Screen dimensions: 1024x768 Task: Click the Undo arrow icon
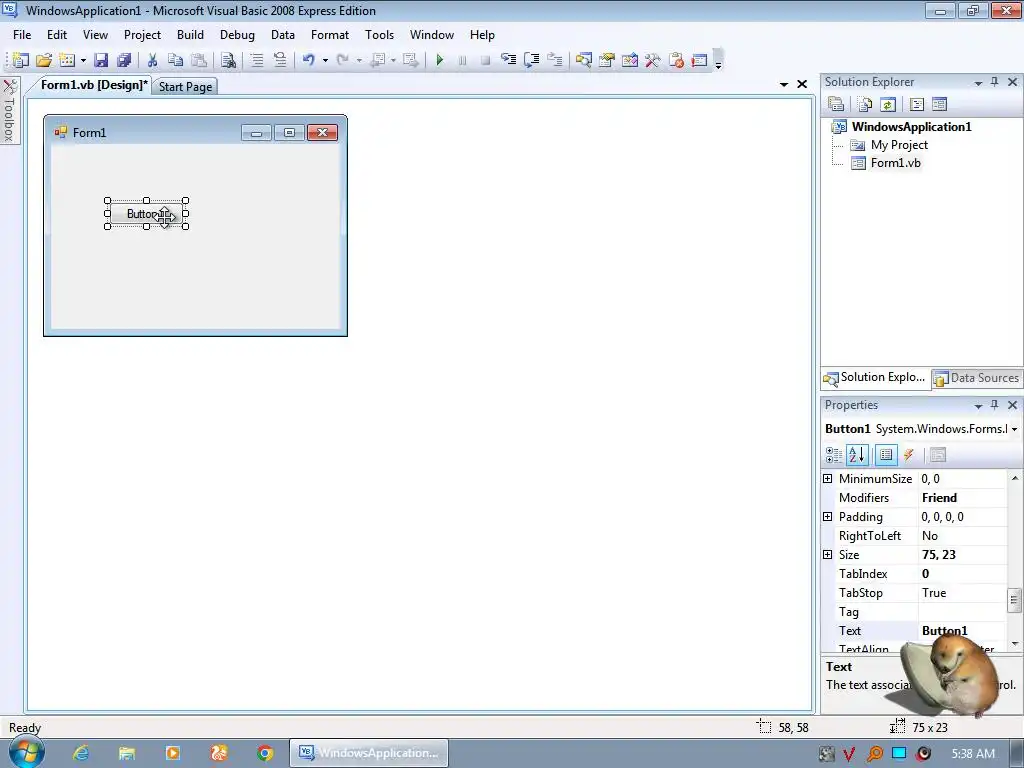(x=308, y=60)
